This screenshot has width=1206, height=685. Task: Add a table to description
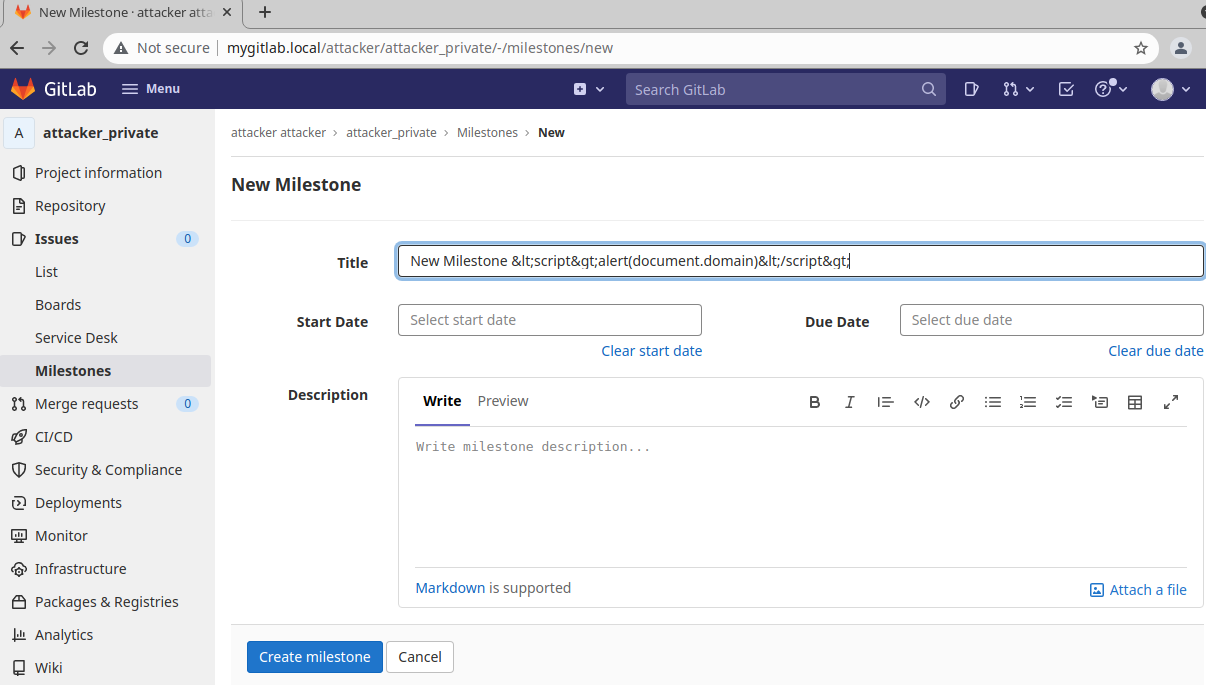click(x=1135, y=402)
